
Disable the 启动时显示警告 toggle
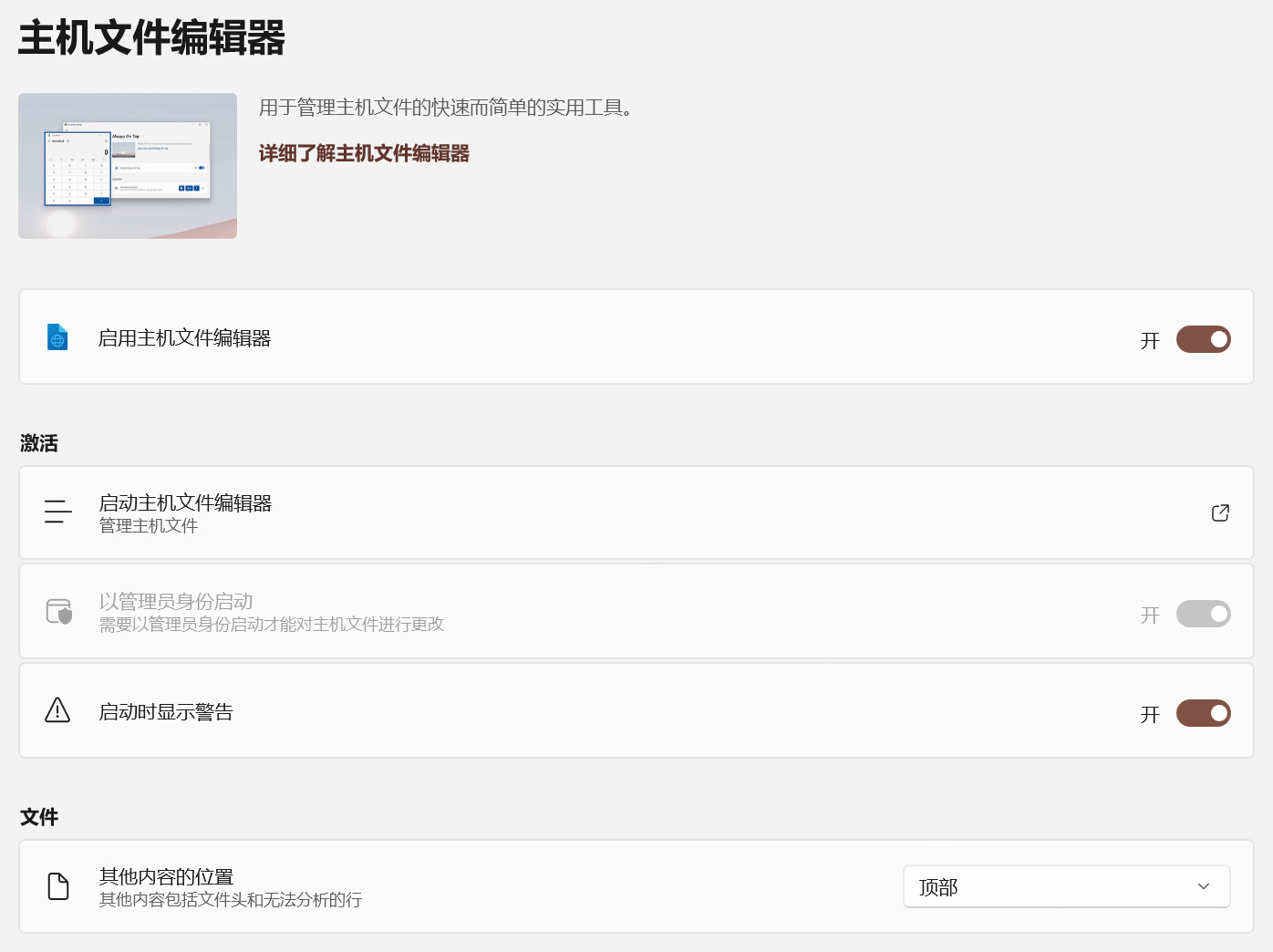tap(1203, 713)
